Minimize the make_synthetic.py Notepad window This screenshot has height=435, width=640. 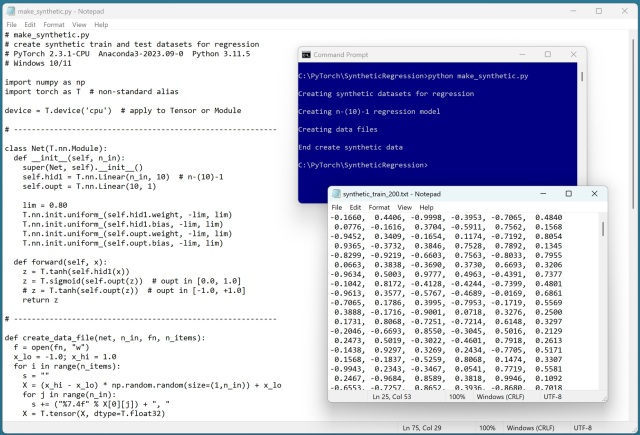[x=573, y=11]
